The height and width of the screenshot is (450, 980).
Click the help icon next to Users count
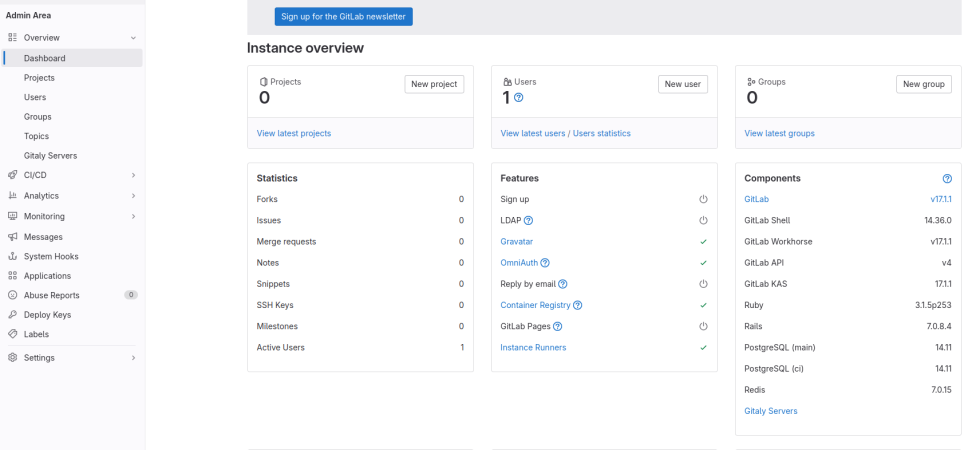pos(518,98)
